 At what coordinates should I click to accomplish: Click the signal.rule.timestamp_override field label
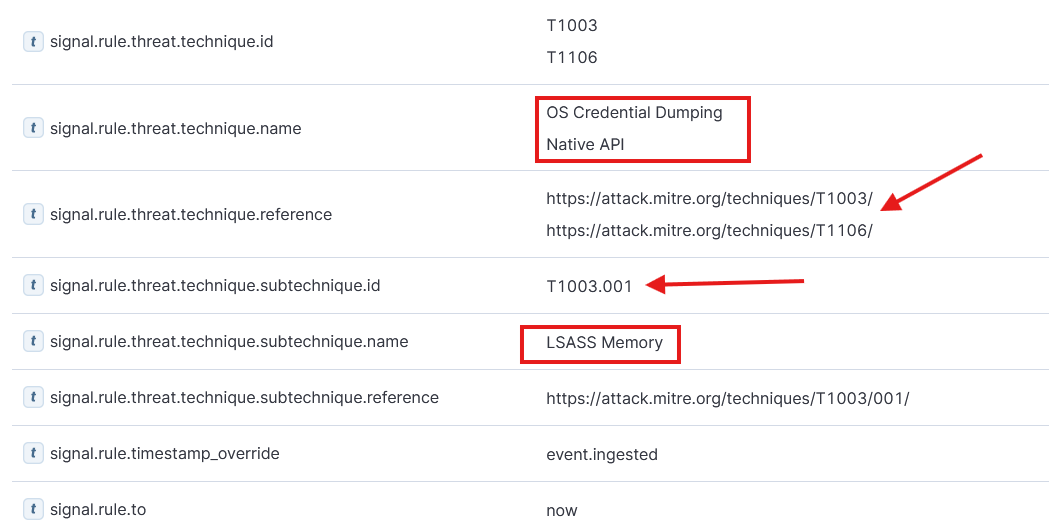(x=165, y=453)
